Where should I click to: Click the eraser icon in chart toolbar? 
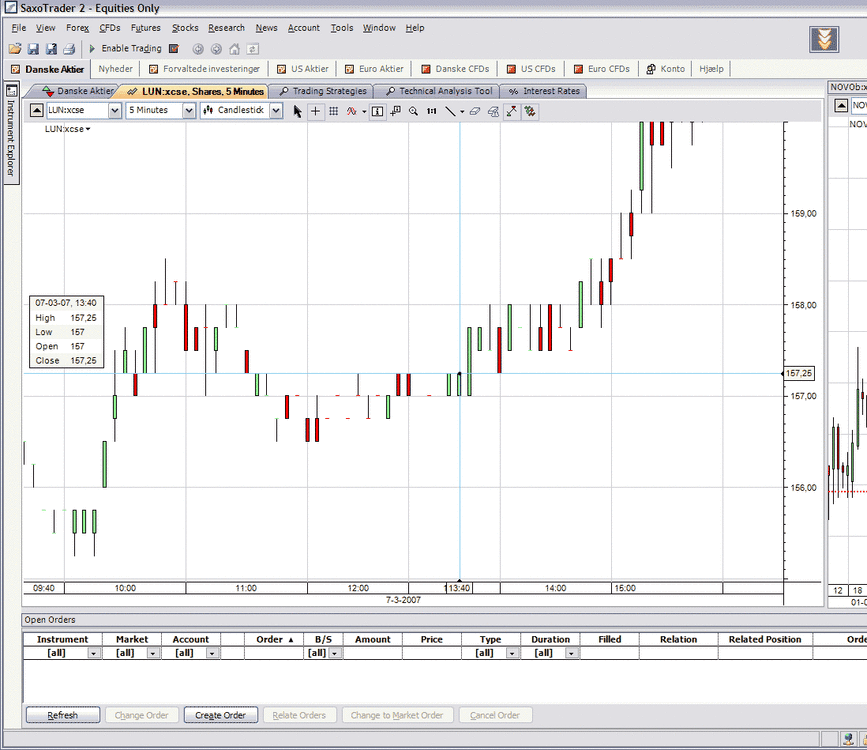pos(475,111)
